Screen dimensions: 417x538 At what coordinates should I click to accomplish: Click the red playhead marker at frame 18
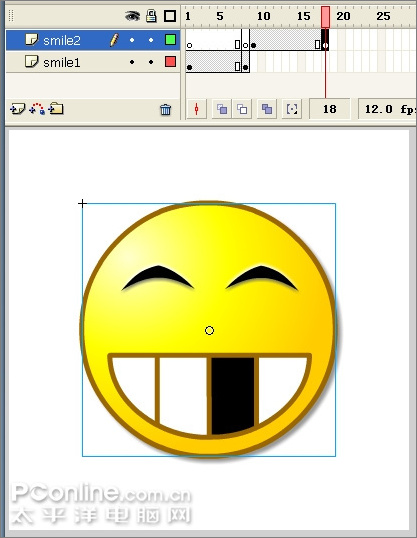click(325, 16)
